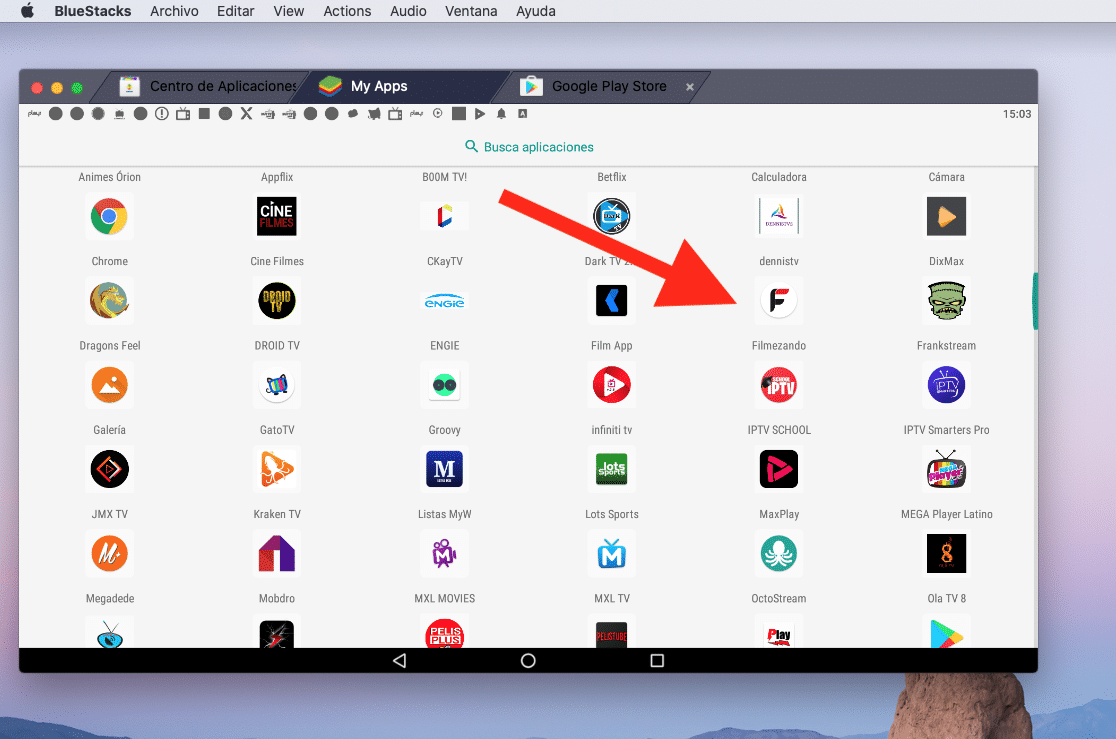Image resolution: width=1116 pixels, height=739 pixels.
Task: Open the Filmezando app
Action: pos(778,301)
